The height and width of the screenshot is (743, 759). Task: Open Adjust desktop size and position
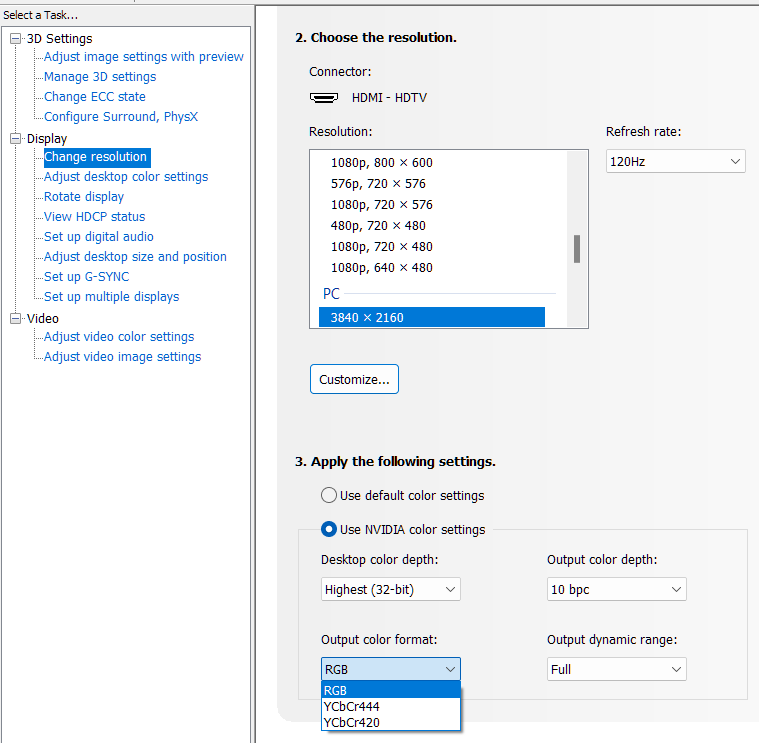click(135, 257)
